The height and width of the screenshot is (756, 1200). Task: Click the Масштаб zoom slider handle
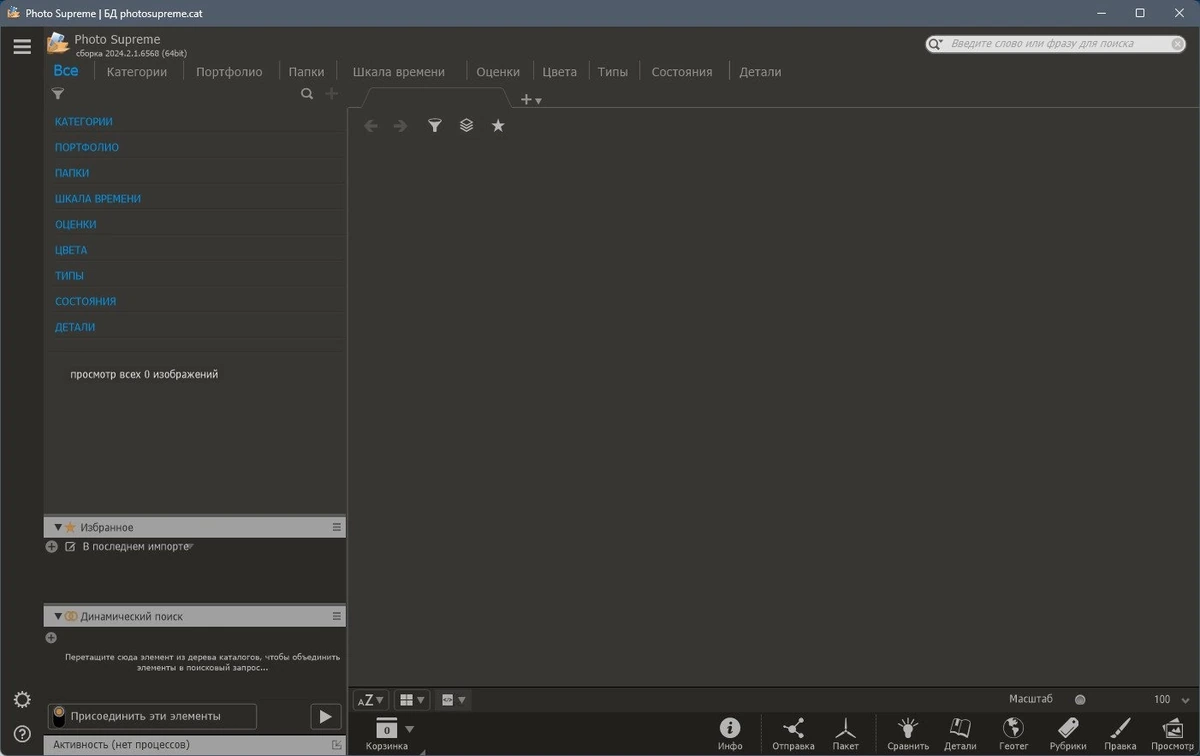[1080, 700]
